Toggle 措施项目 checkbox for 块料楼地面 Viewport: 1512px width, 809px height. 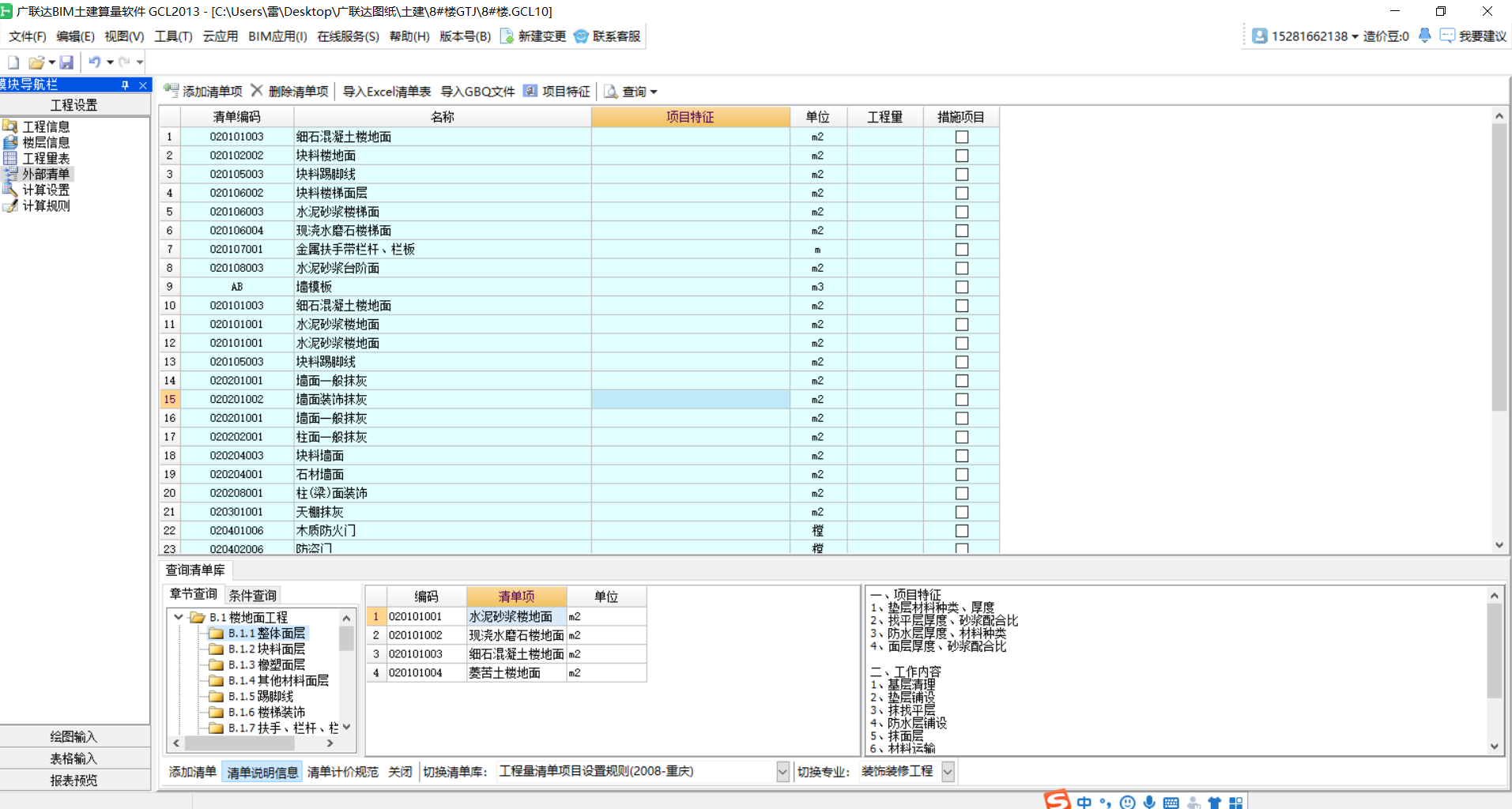(x=962, y=156)
